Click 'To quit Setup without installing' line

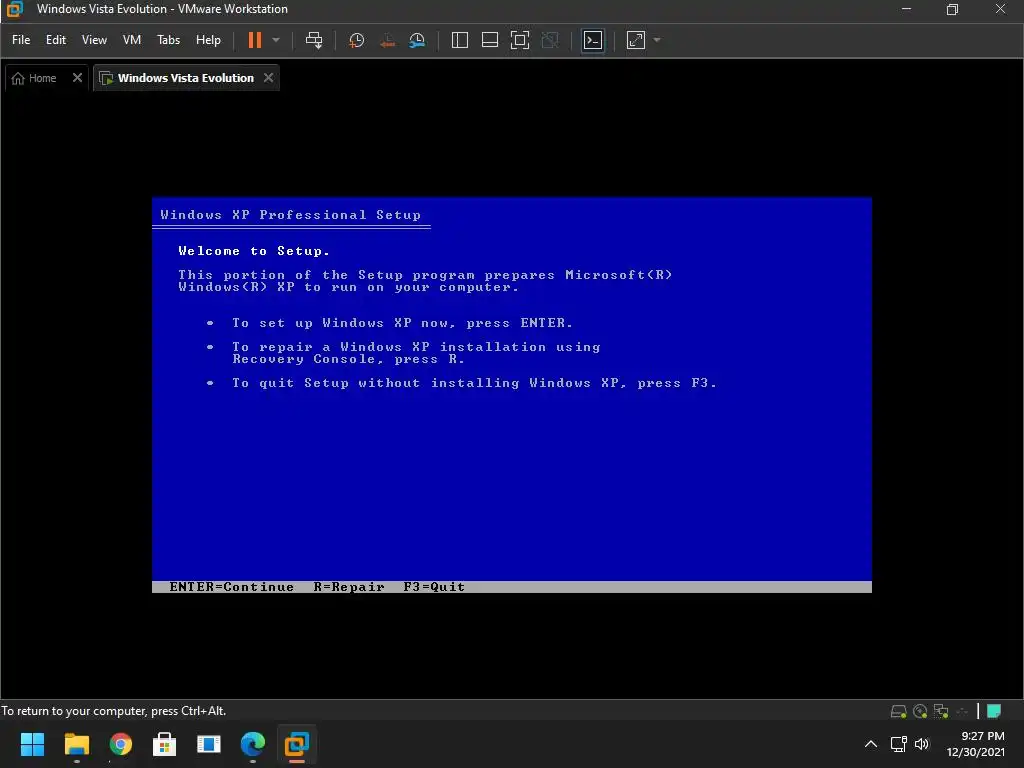tap(474, 383)
